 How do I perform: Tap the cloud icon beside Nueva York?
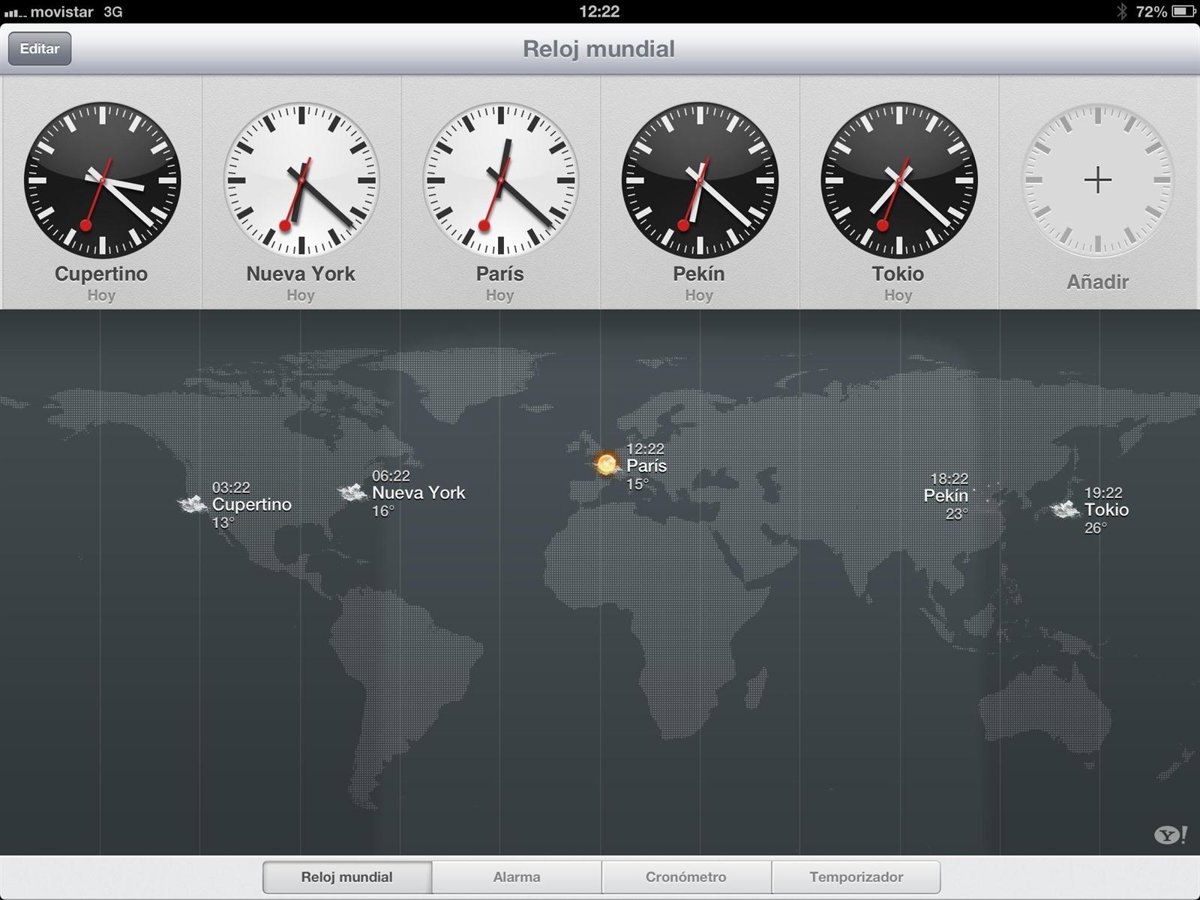(x=352, y=492)
